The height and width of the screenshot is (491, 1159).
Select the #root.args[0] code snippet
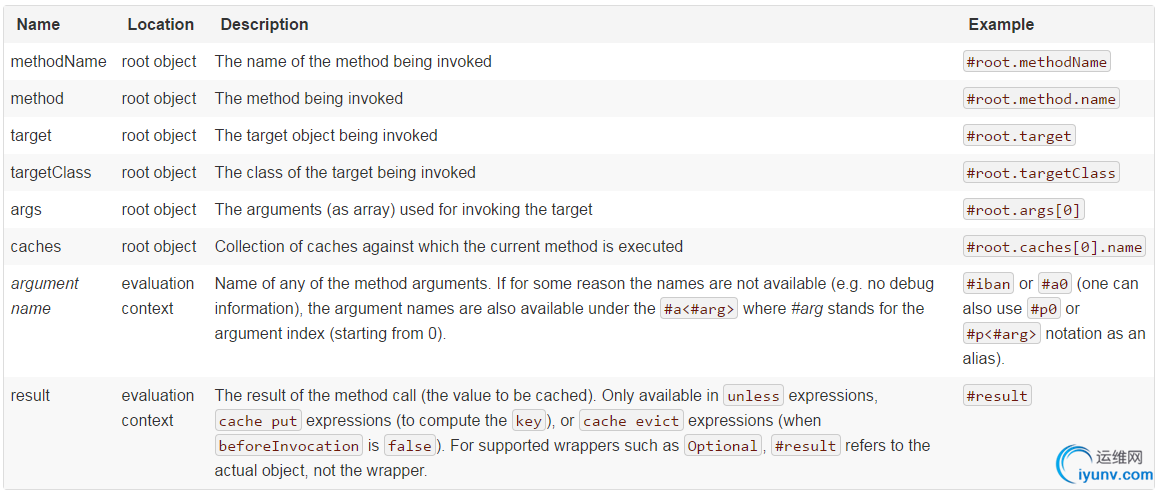coord(1023,210)
